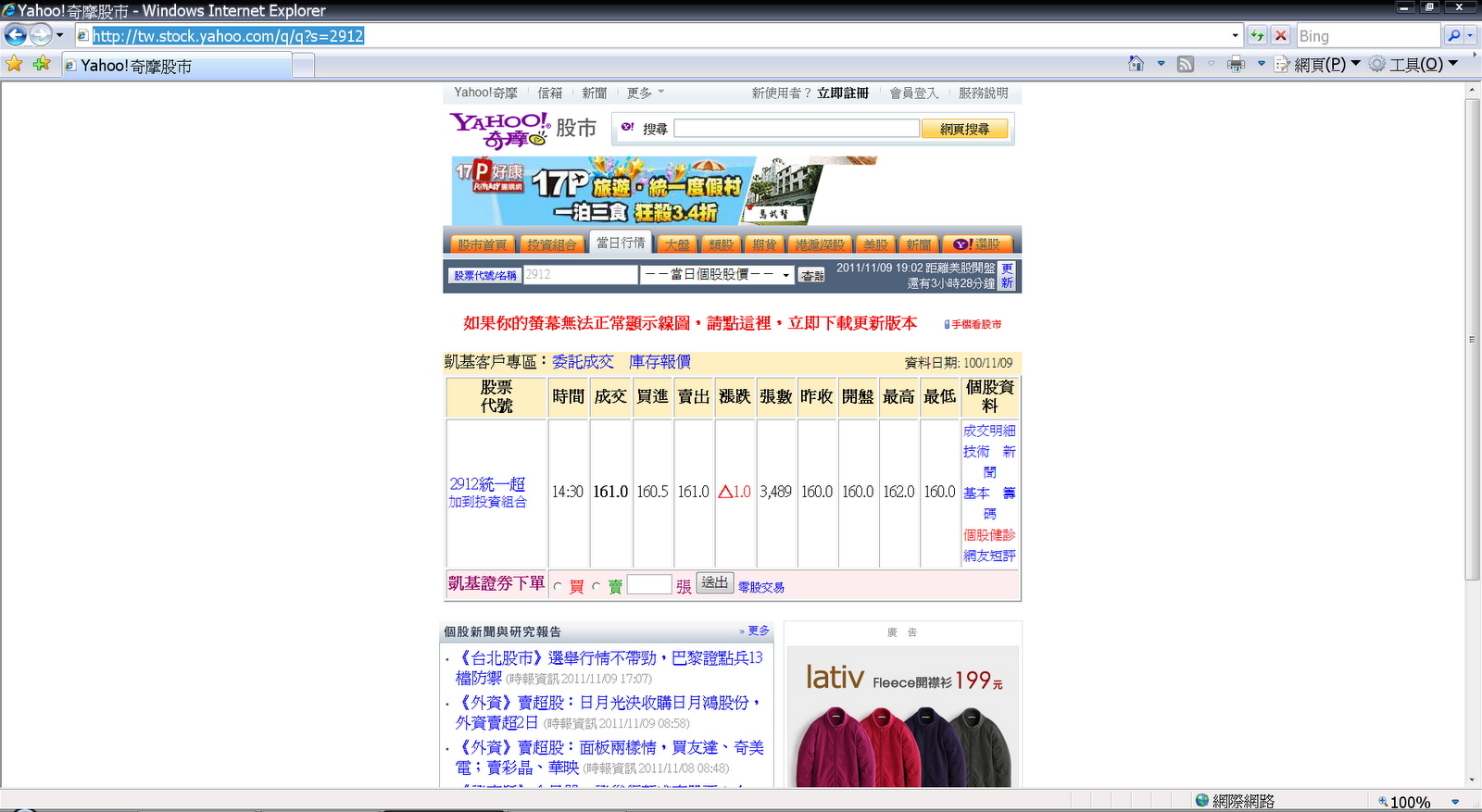The width and height of the screenshot is (1482, 812).
Task: Open the recent pages dropdown beside Forward
Action: 60,36
